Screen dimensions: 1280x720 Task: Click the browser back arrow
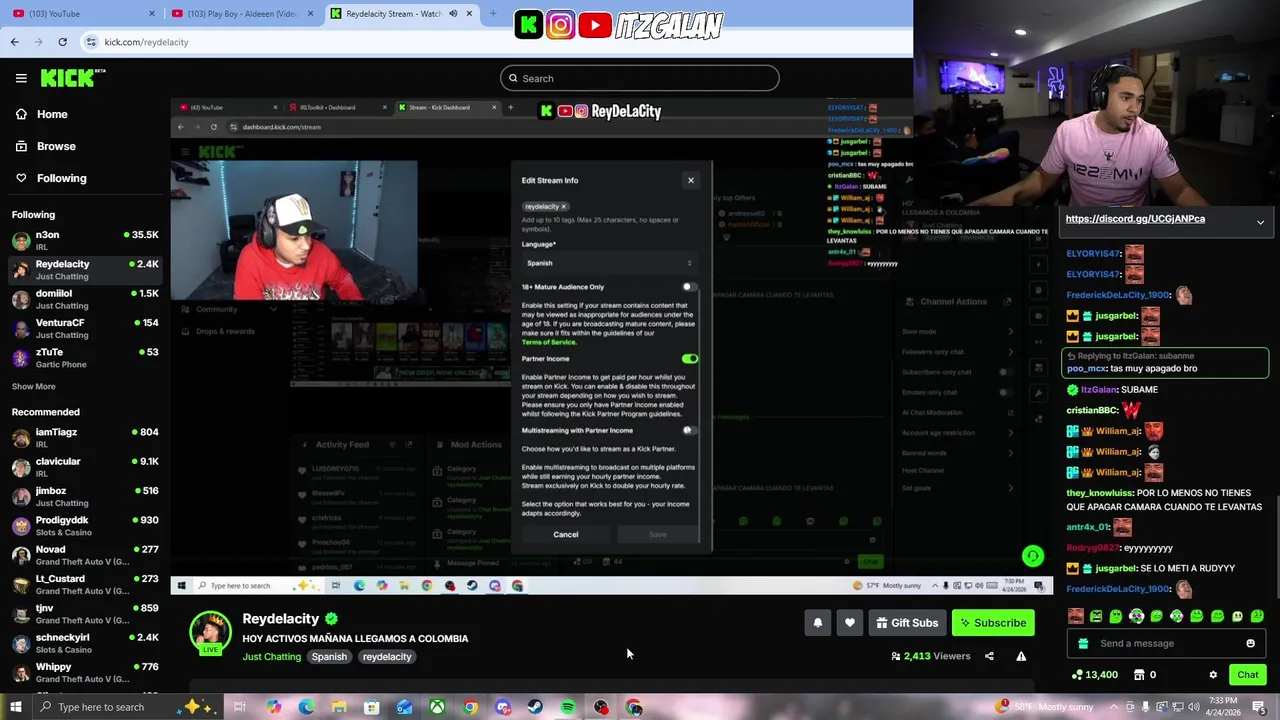(x=14, y=42)
